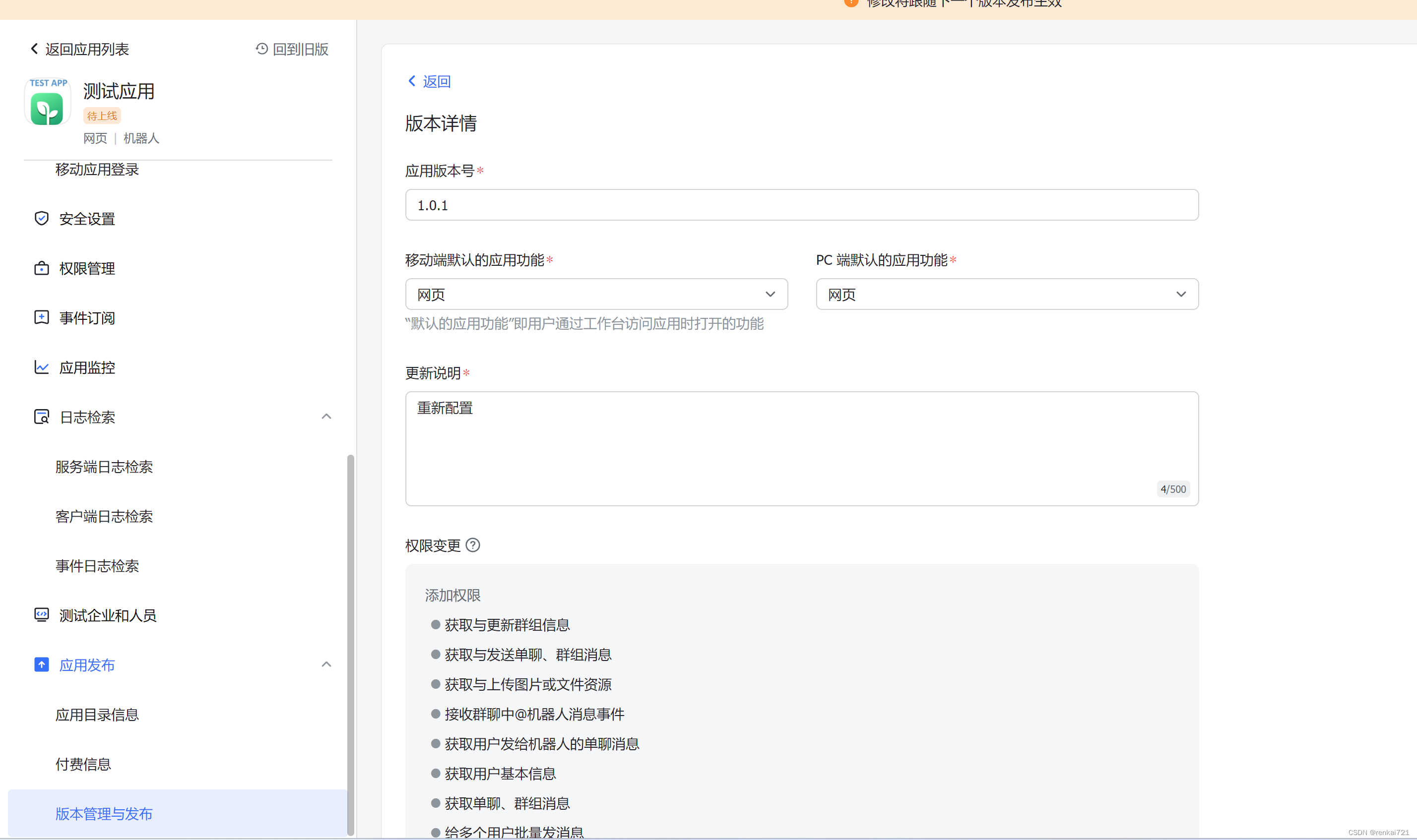Select 版本管理与发布 in the sidebar
This screenshot has height=840, width=1417.
[x=104, y=813]
